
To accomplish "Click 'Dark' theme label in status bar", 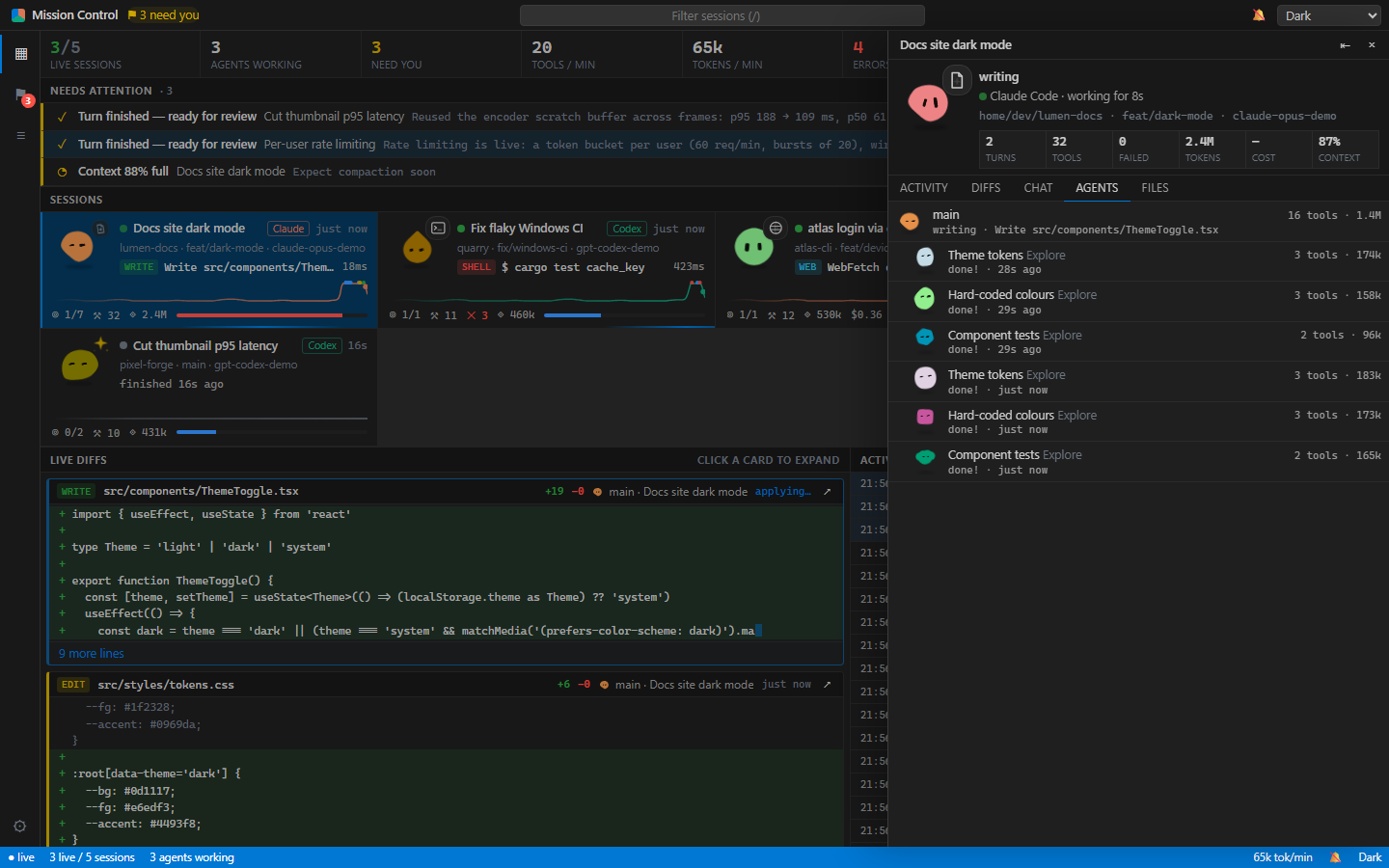I will coord(1370,857).
